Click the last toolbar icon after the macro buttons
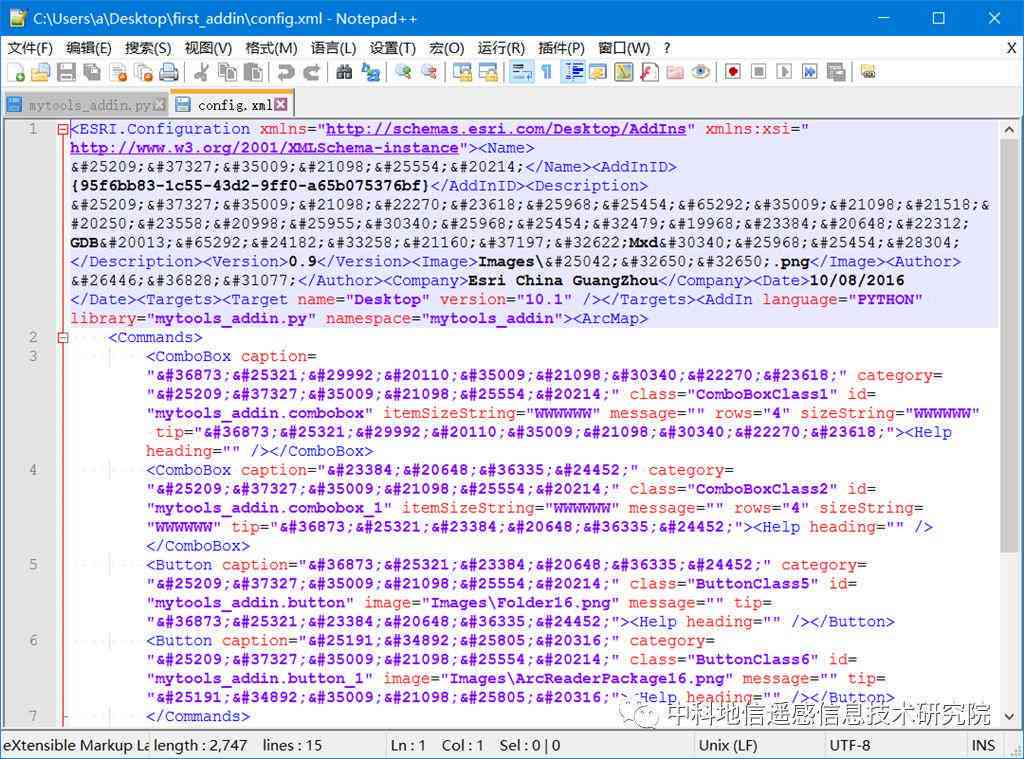 868,72
